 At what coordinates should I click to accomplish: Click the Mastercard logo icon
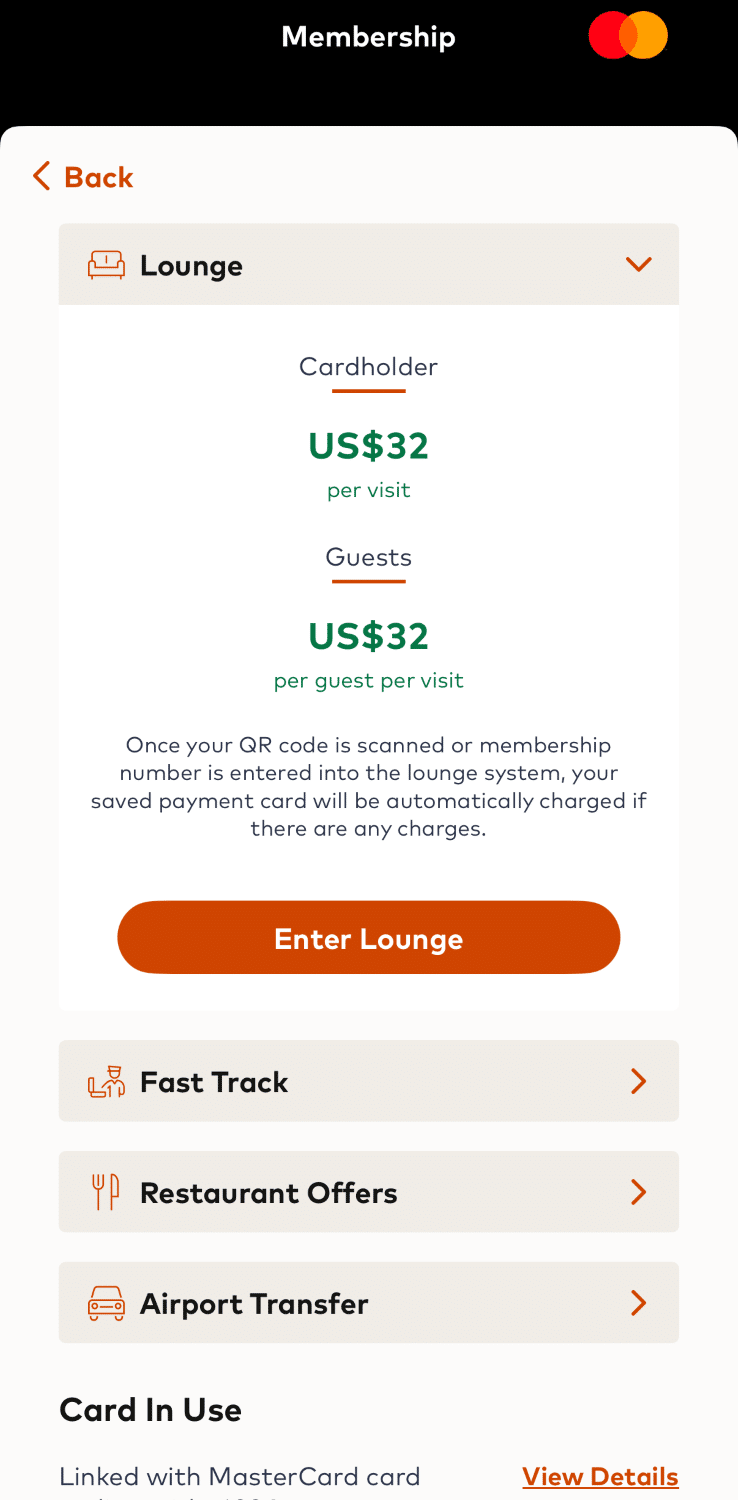pyautogui.click(x=628, y=36)
